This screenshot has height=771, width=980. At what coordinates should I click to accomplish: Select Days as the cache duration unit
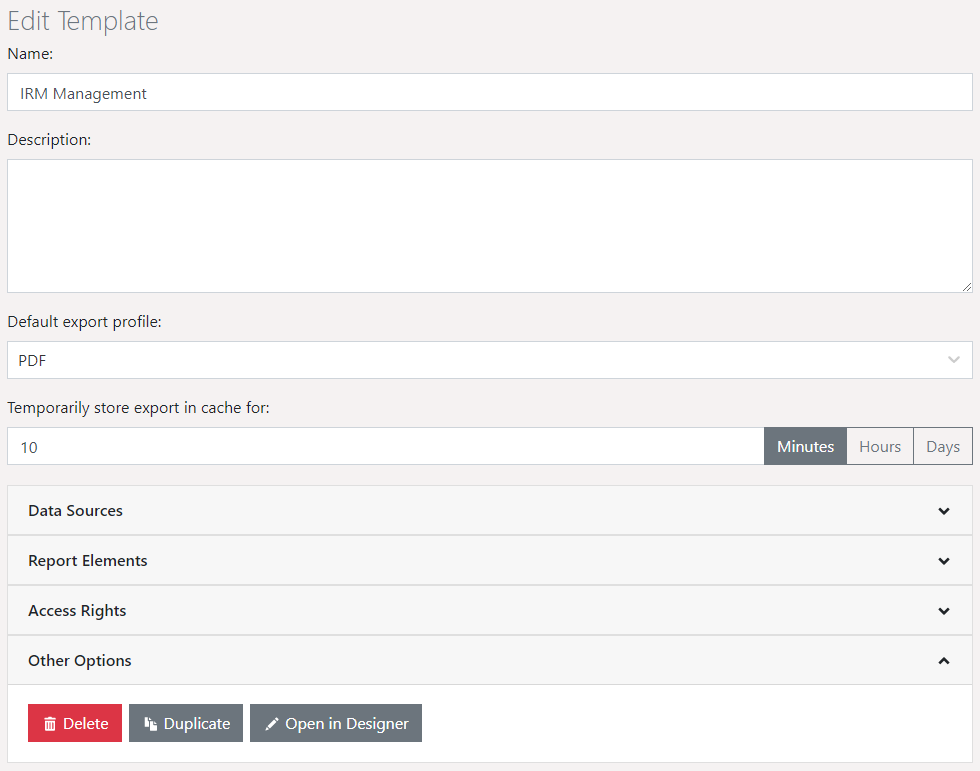point(941,446)
